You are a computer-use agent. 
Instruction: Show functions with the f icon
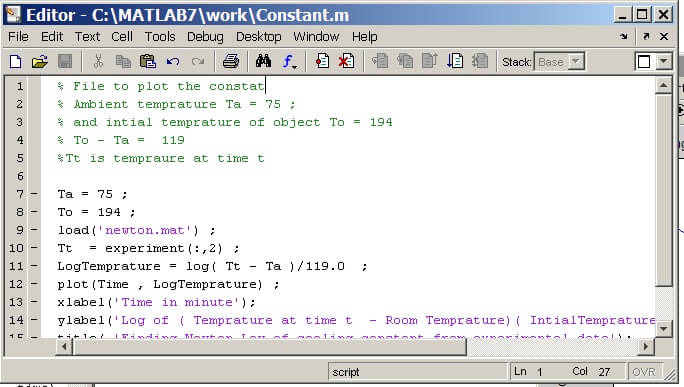pos(290,62)
